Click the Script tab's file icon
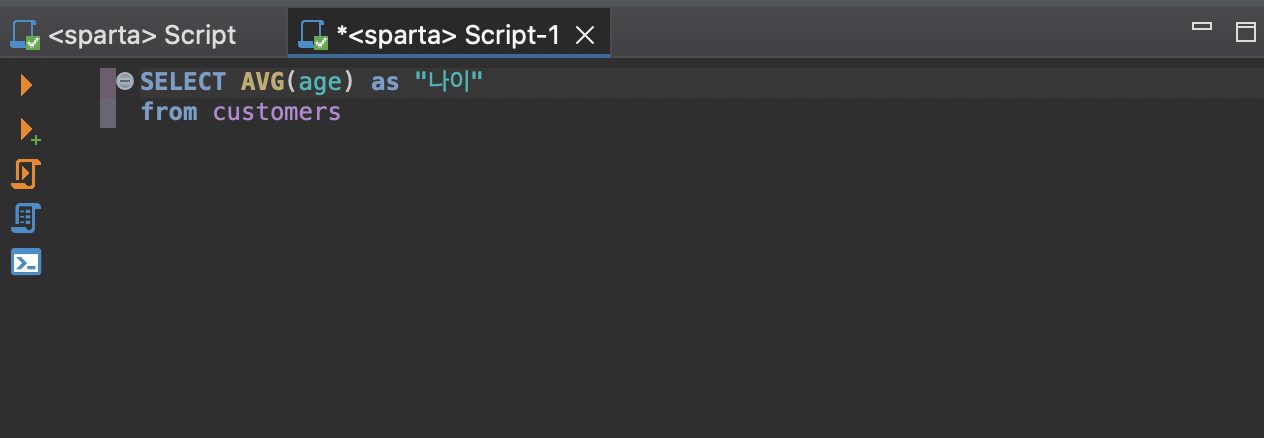The width and height of the screenshot is (1264, 438). pyautogui.click(x=25, y=35)
